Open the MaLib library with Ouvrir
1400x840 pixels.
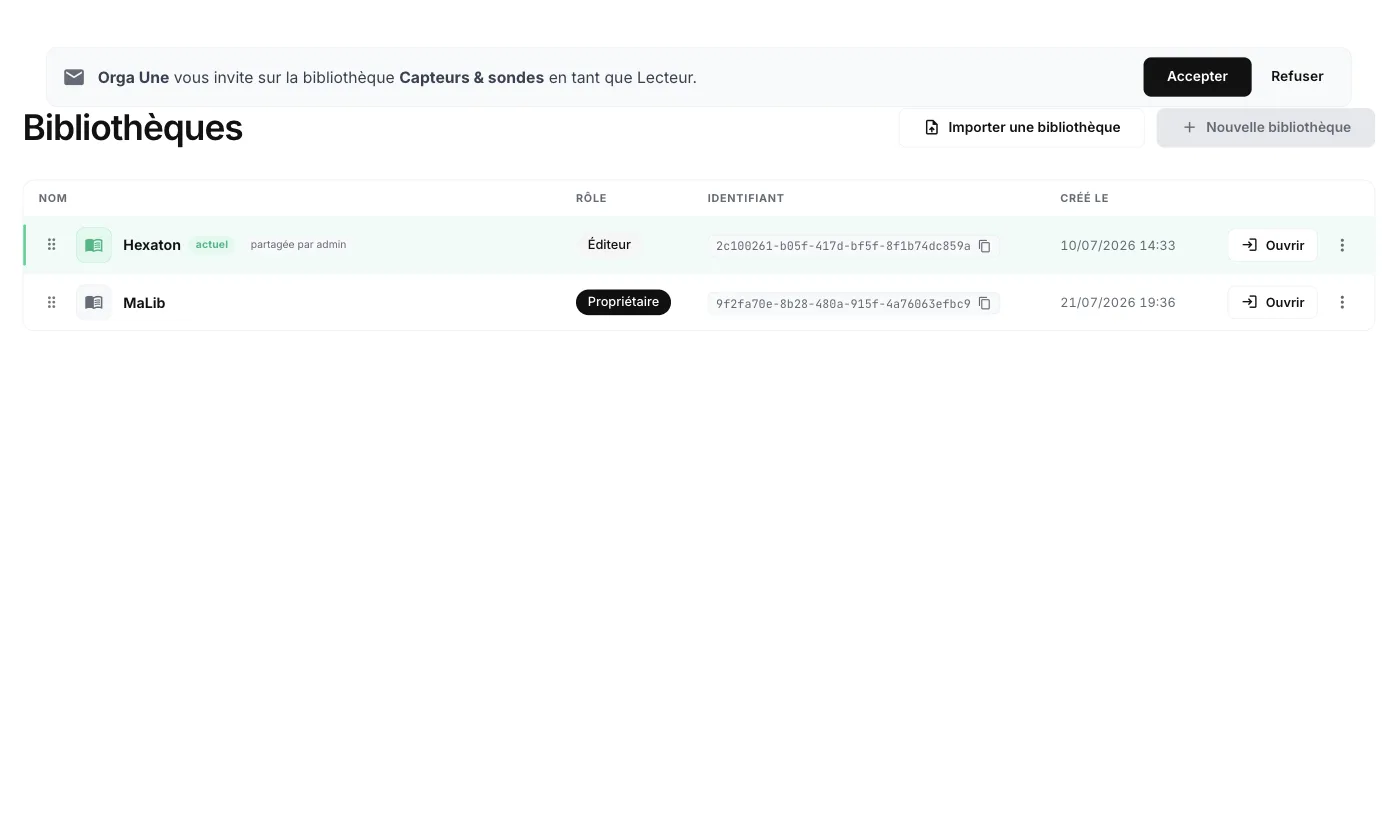[1272, 302]
